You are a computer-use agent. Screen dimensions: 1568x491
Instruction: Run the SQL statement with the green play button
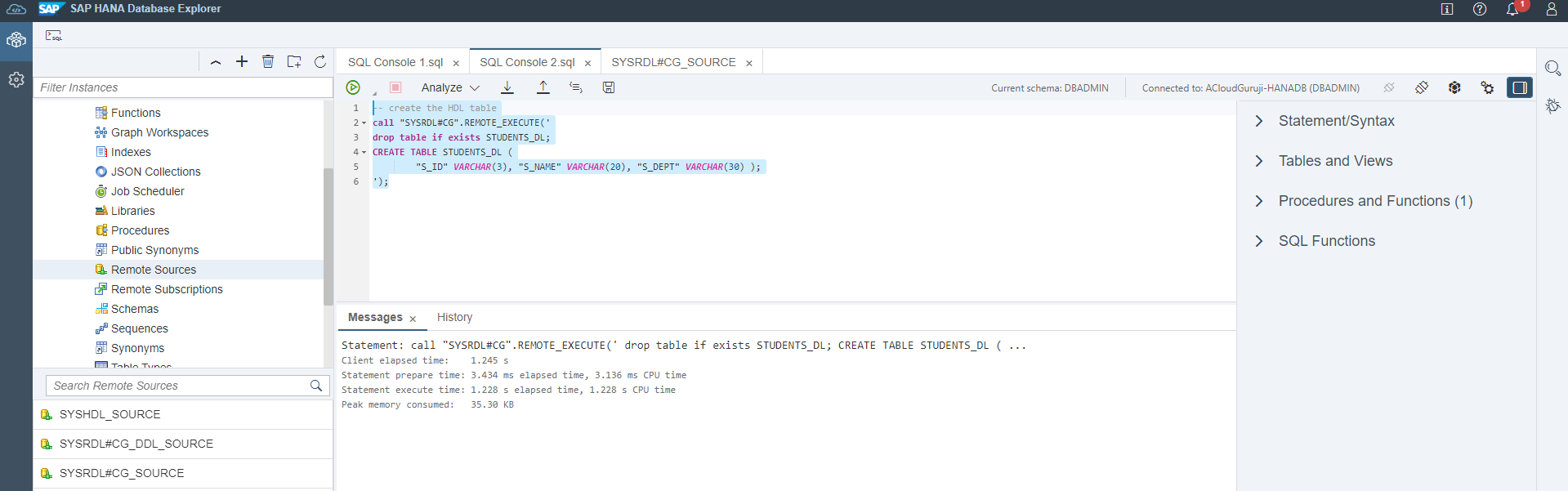tap(353, 87)
